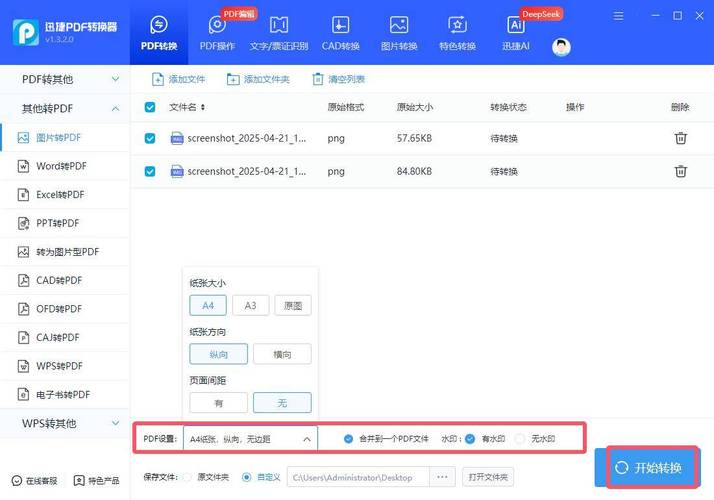
Task: Select 电子书转PDF in sidebar
Action: [65, 394]
